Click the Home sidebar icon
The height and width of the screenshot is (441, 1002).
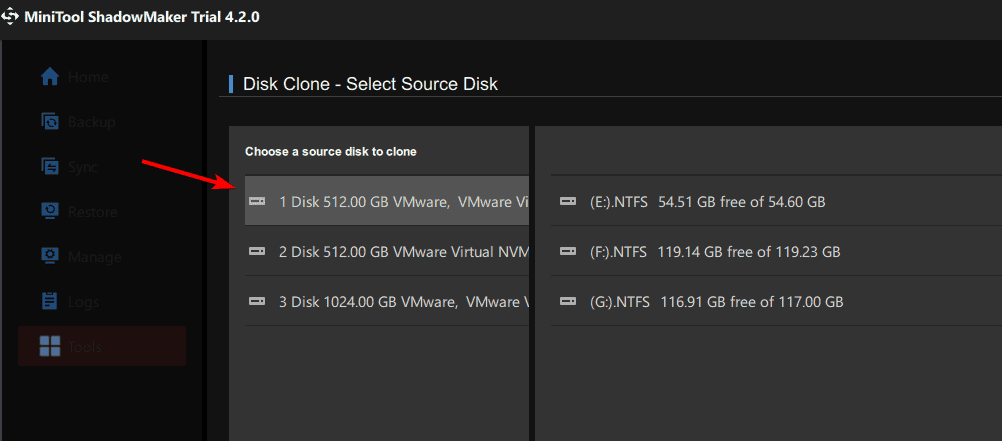[x=49, y=77]
